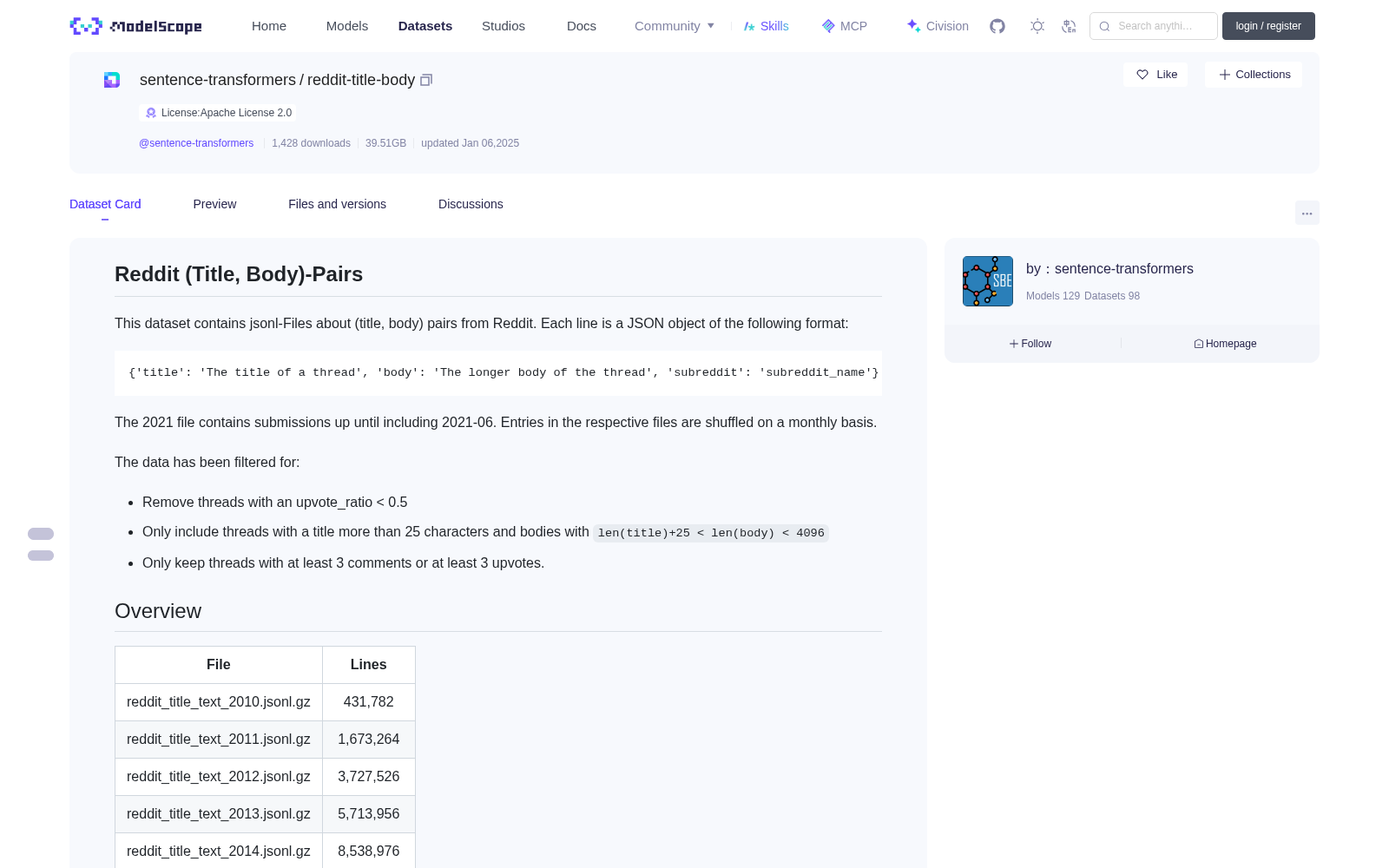Click the MCP diamond icon

(x=828, y=26)
